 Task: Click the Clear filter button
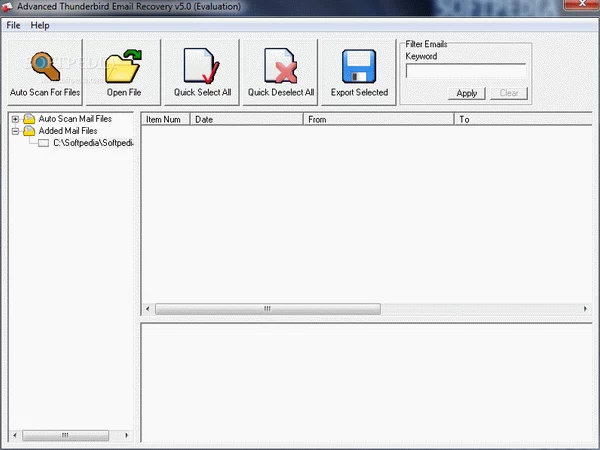coord(509,93)
